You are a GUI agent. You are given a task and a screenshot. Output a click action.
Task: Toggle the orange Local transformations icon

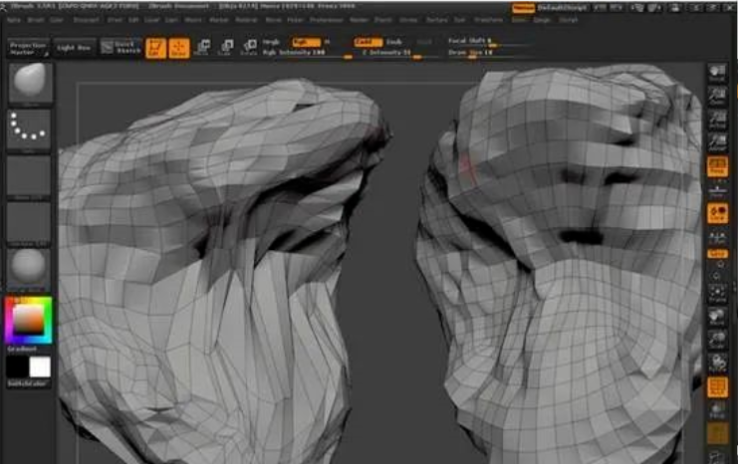coord(717,213)
